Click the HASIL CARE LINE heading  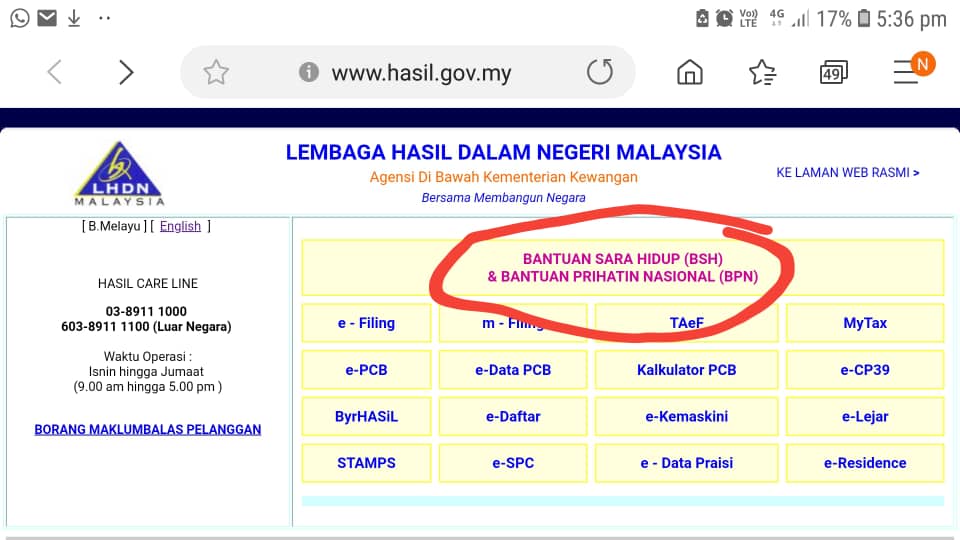[x=148, y=283]
